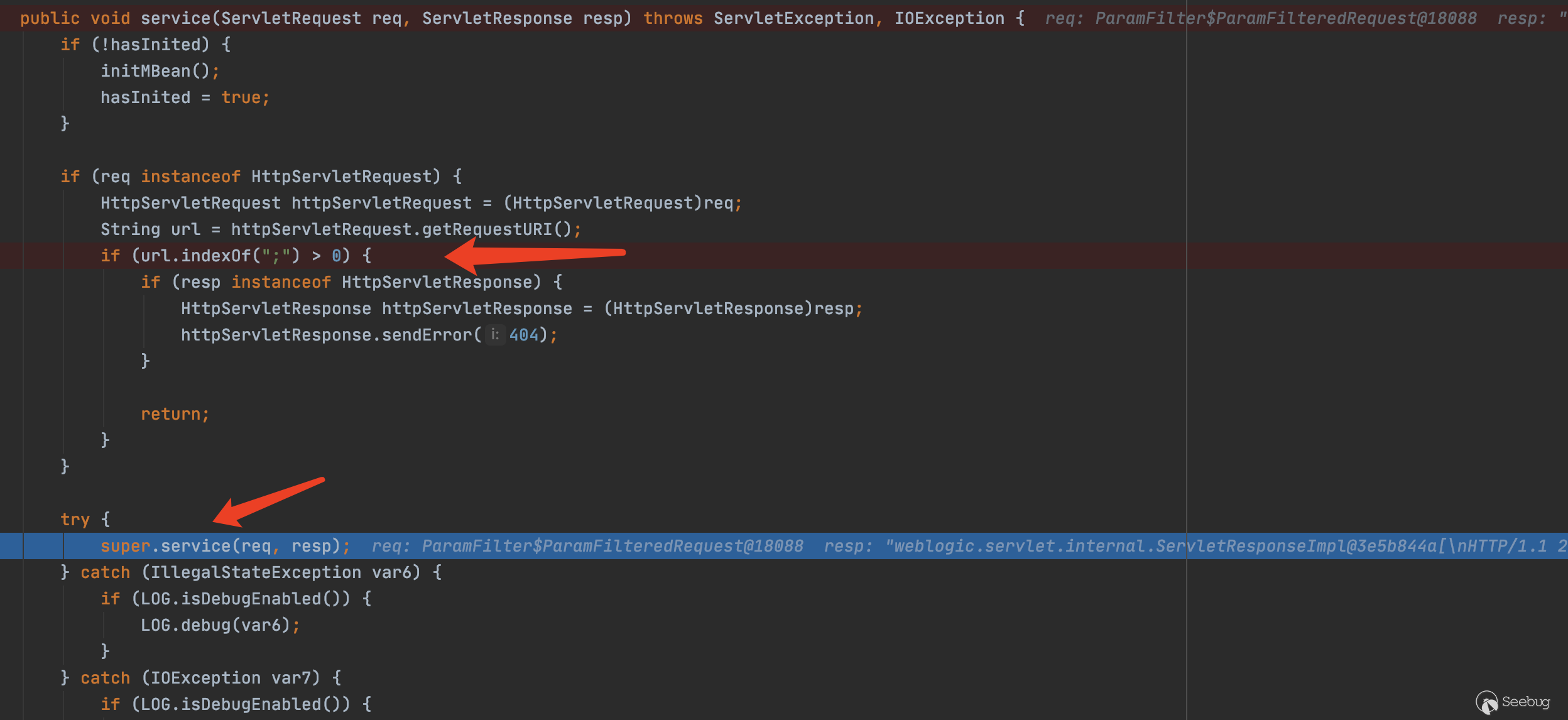Image resolution: width=1568 pixels, height=720 pixels.
Task: Click the return statement
Action: pyautogui.click(x=174, y=414)
